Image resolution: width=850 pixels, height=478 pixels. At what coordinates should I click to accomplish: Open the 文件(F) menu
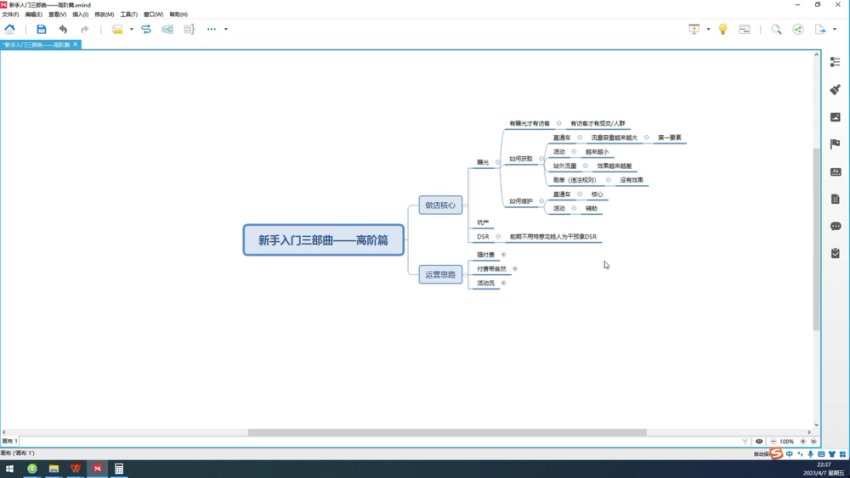pyautogui.click(x=12, y=15)
